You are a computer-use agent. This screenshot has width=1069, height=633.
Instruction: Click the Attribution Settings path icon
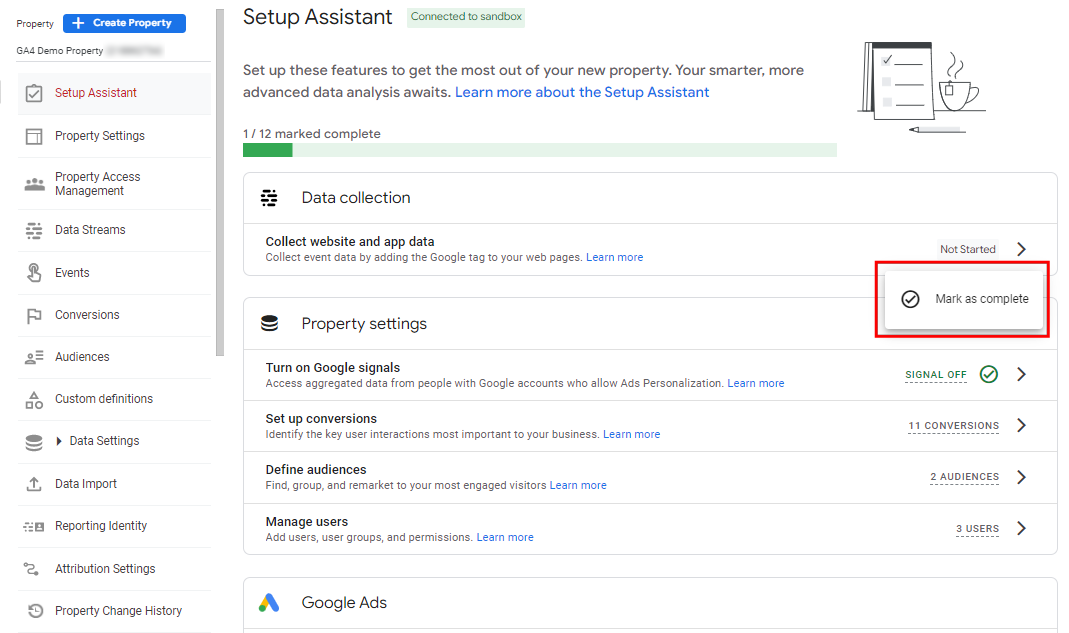[31, 569]
